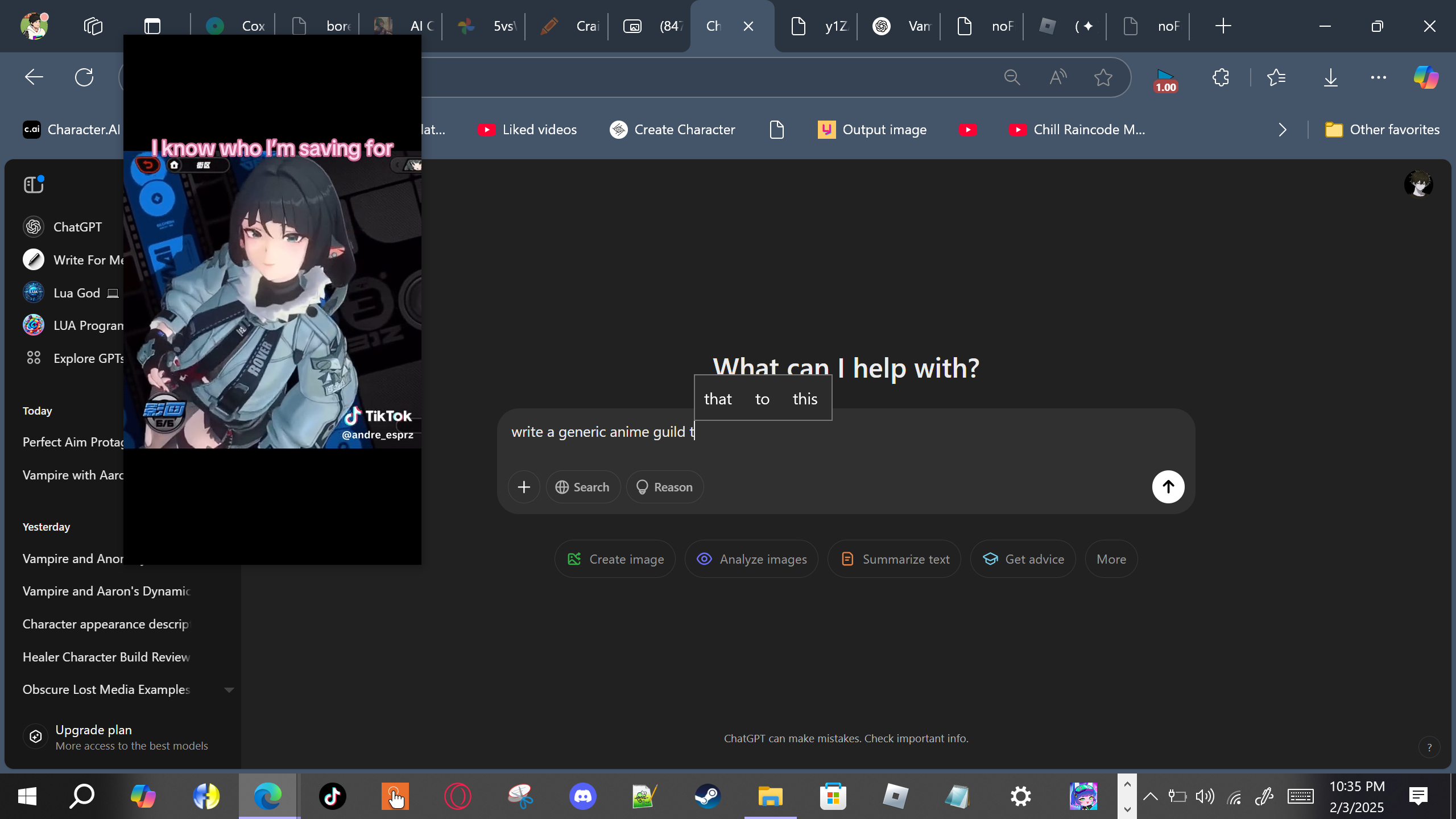Viewport: 1456px width, 819px height.
Task: Pick the 'this' word suggestion
Action: 805,399
